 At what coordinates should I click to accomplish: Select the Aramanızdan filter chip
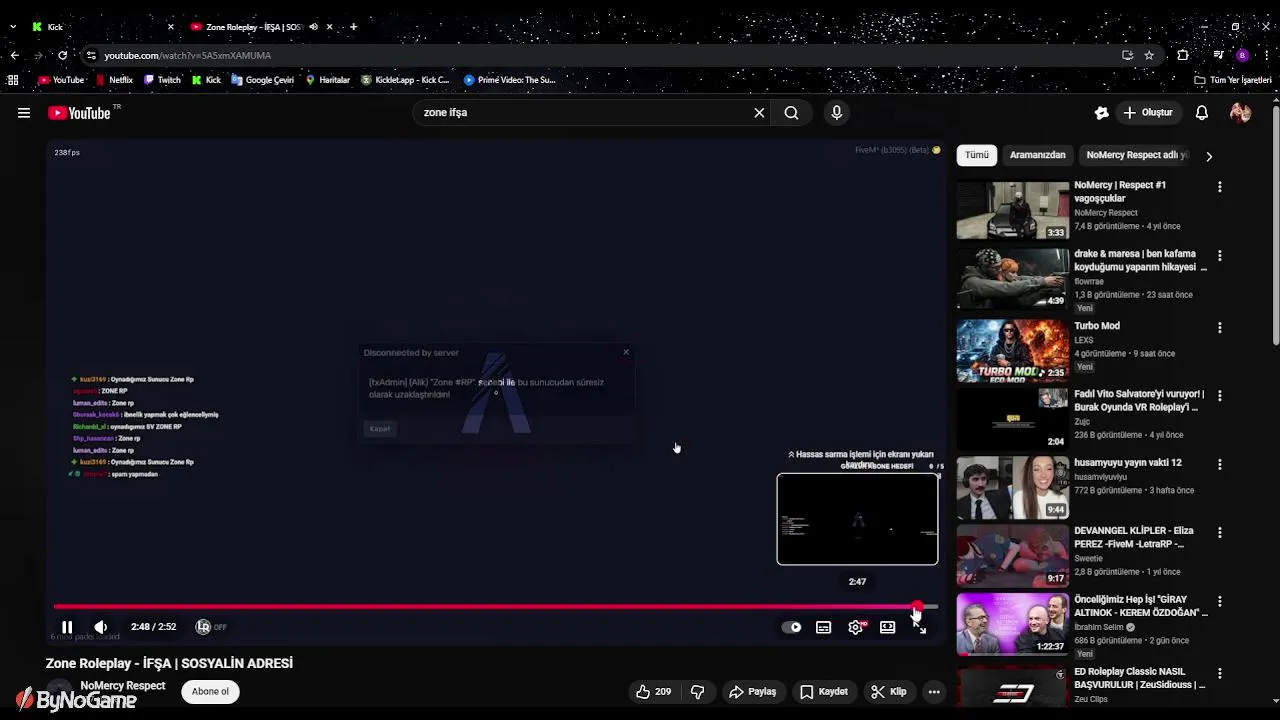pyautogui.click(x=1037, y=155)
